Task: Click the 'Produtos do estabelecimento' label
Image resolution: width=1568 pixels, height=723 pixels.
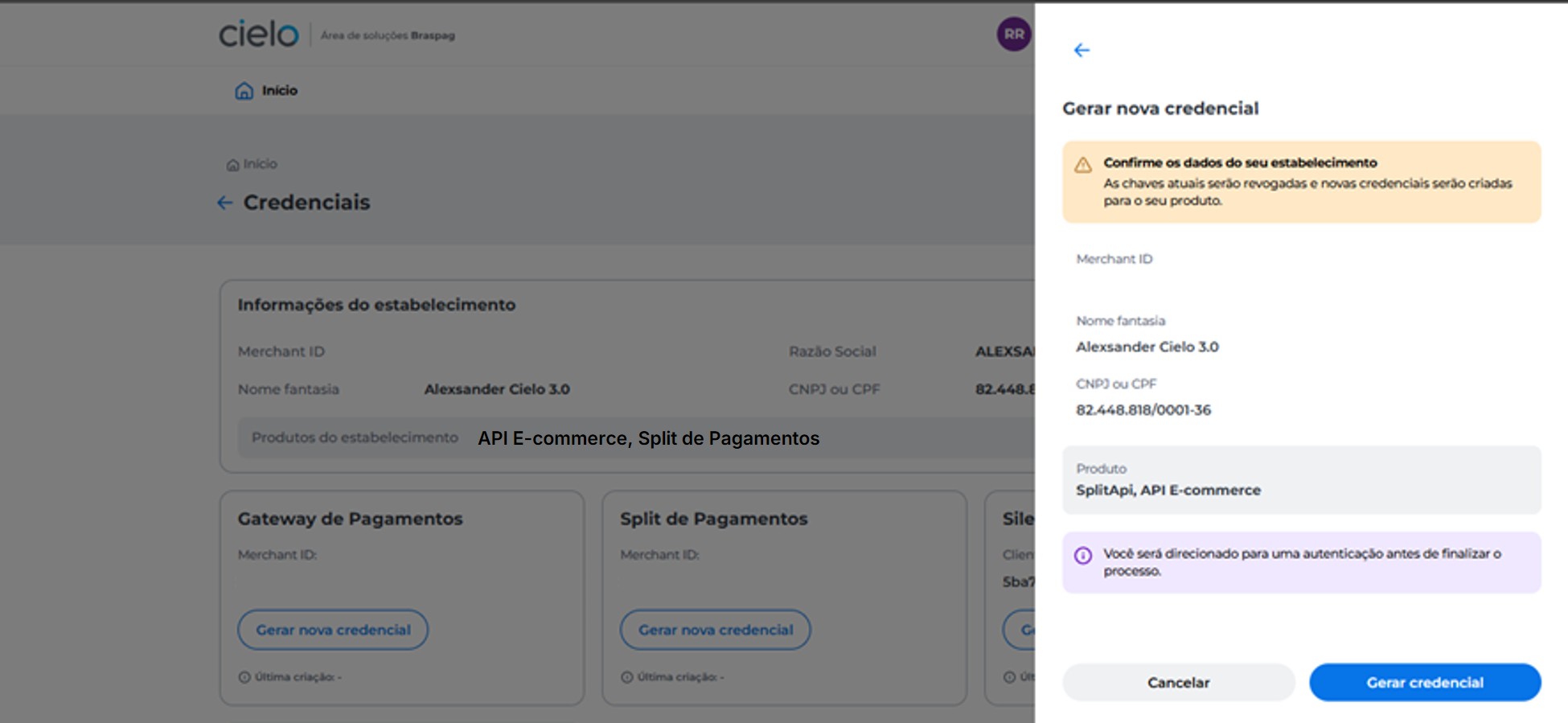Action: (x=355, y=437)
